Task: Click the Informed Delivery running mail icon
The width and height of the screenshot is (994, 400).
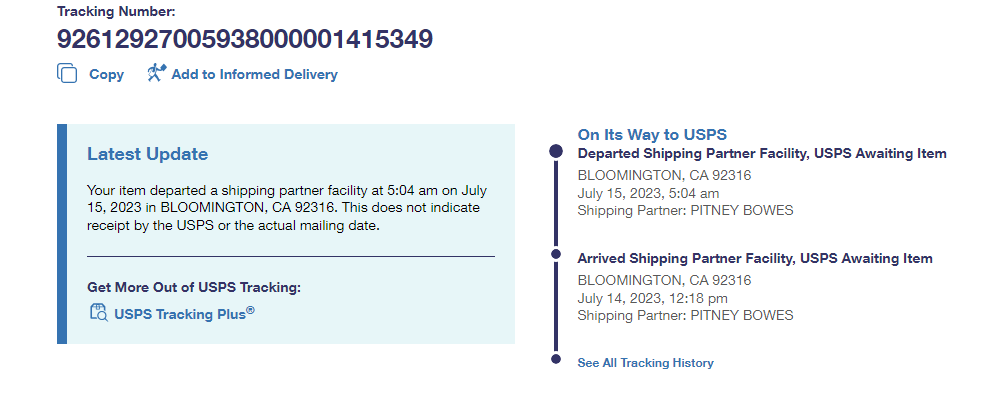Action: pos(156,73)
